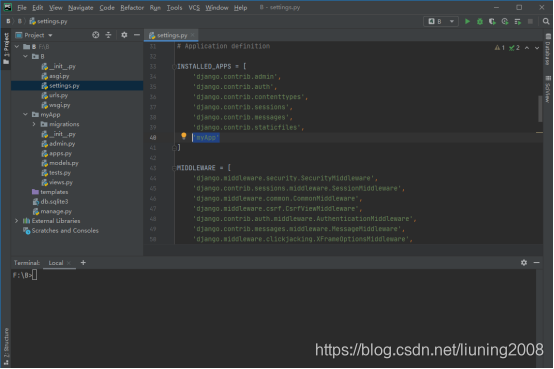Open the profiler run icon
Image resolution: width=554 pixels, height=369 pixels.
(505, 22)
